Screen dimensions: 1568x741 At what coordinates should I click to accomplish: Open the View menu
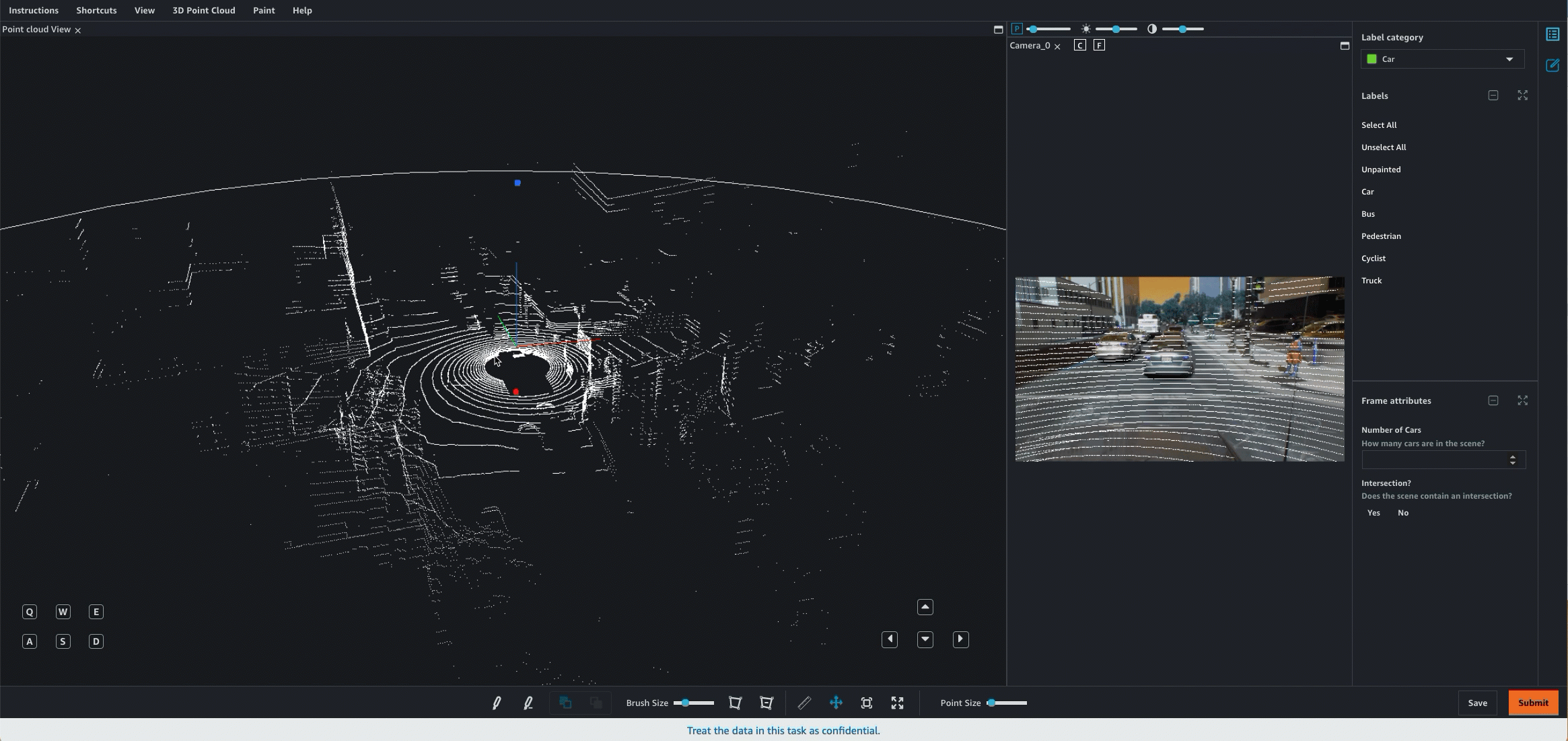(x=145, y=10)
